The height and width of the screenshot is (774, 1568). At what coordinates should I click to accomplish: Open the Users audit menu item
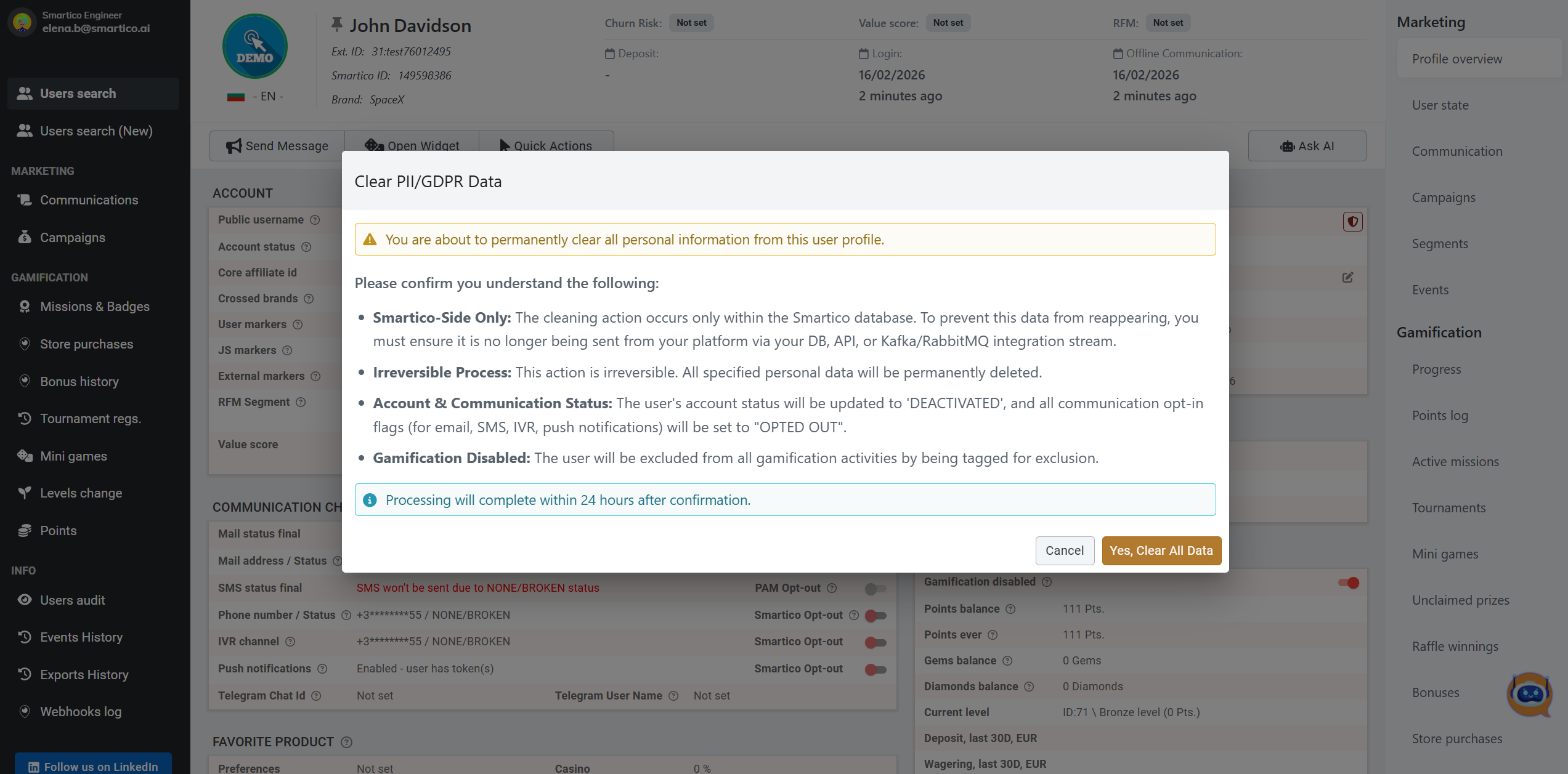click(x=72, y=600)
